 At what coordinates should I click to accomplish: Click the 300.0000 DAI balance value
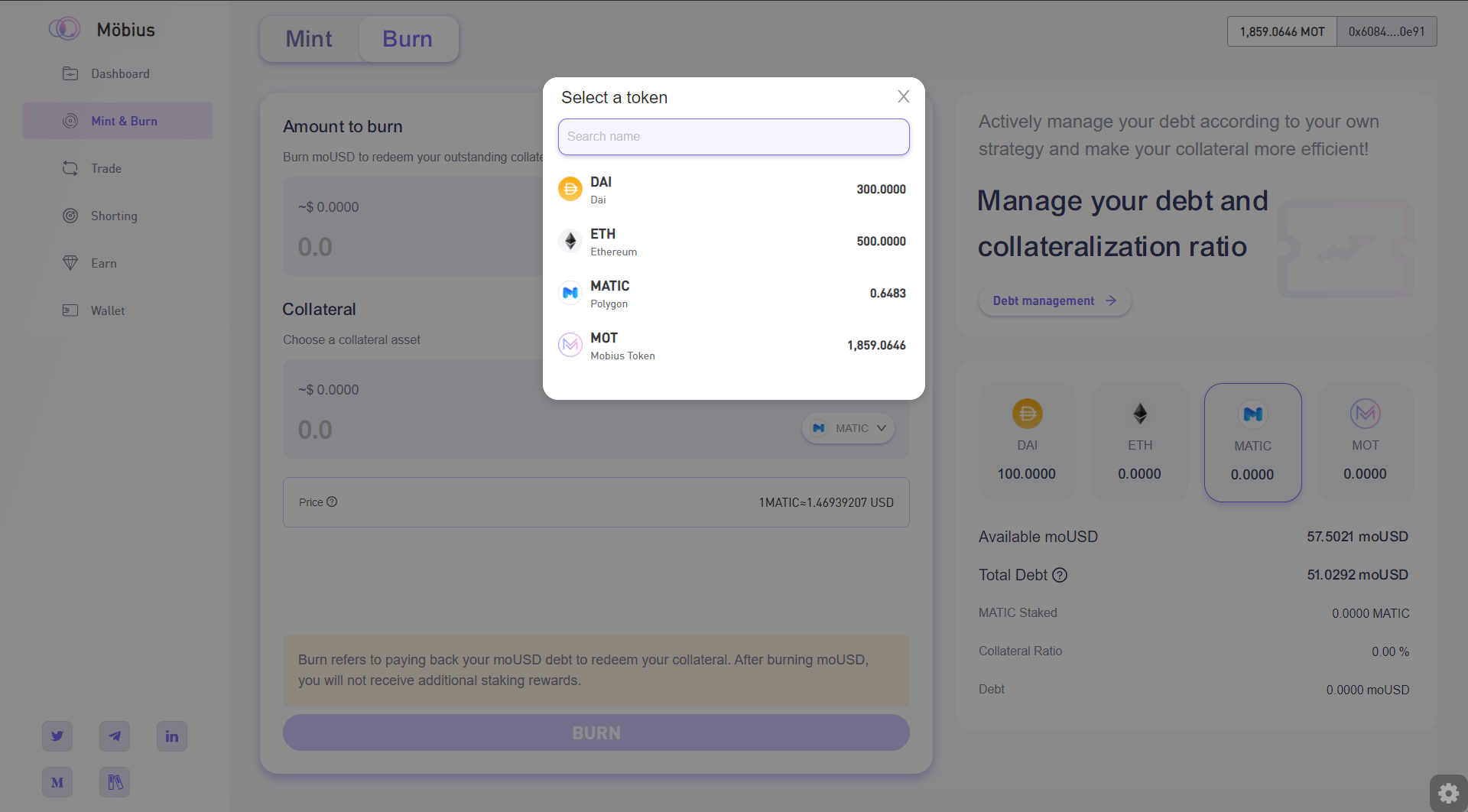[881, 190]
